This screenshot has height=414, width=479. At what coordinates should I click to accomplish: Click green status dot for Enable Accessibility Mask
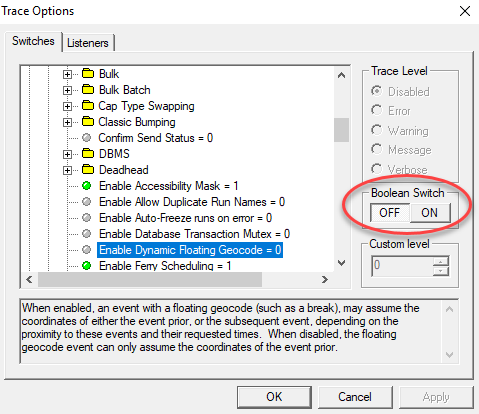pos(87,186)
